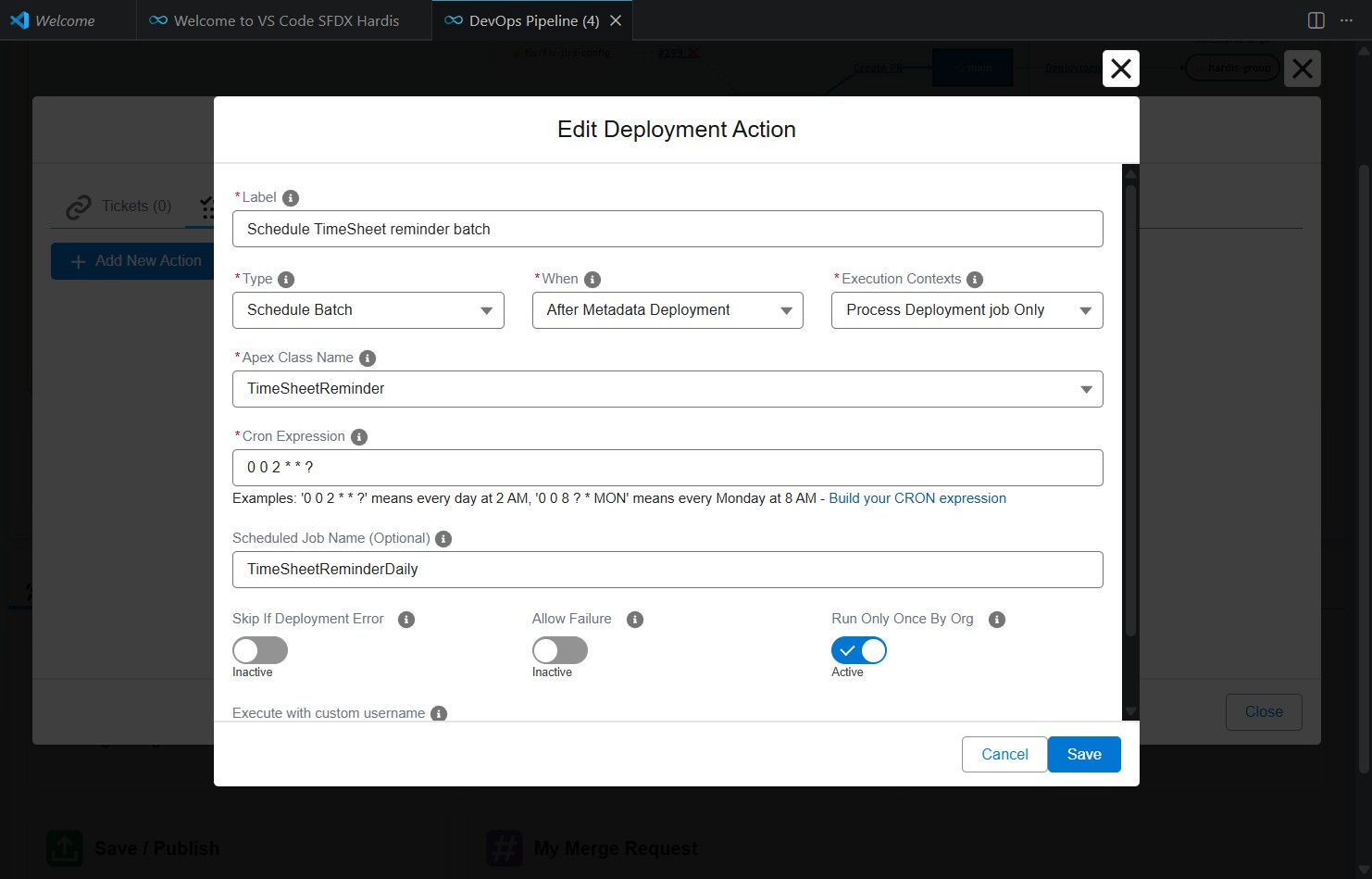Screen dimensions: 1372x879
Task: Click Execution Contexts info icon
Action: coord(975,280)
